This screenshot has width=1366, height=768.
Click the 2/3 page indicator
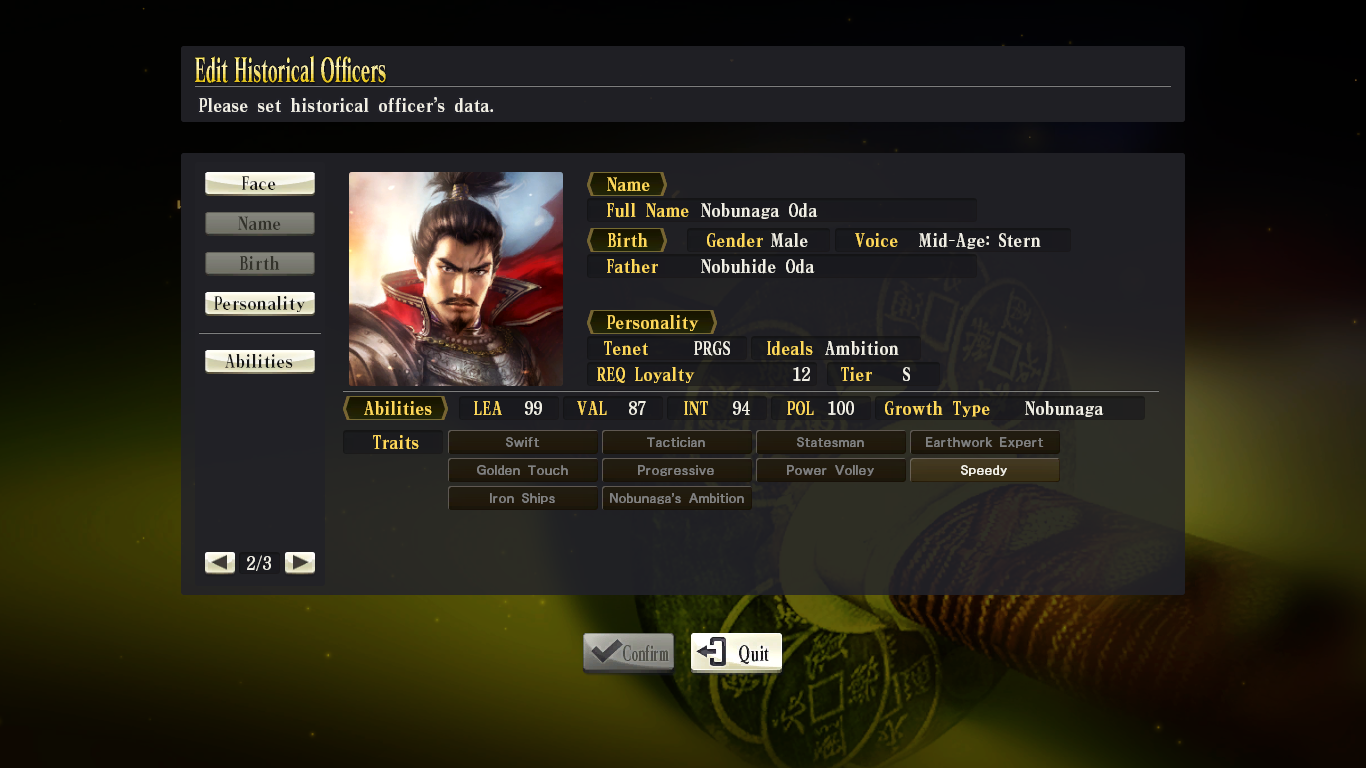coord(259,563)
